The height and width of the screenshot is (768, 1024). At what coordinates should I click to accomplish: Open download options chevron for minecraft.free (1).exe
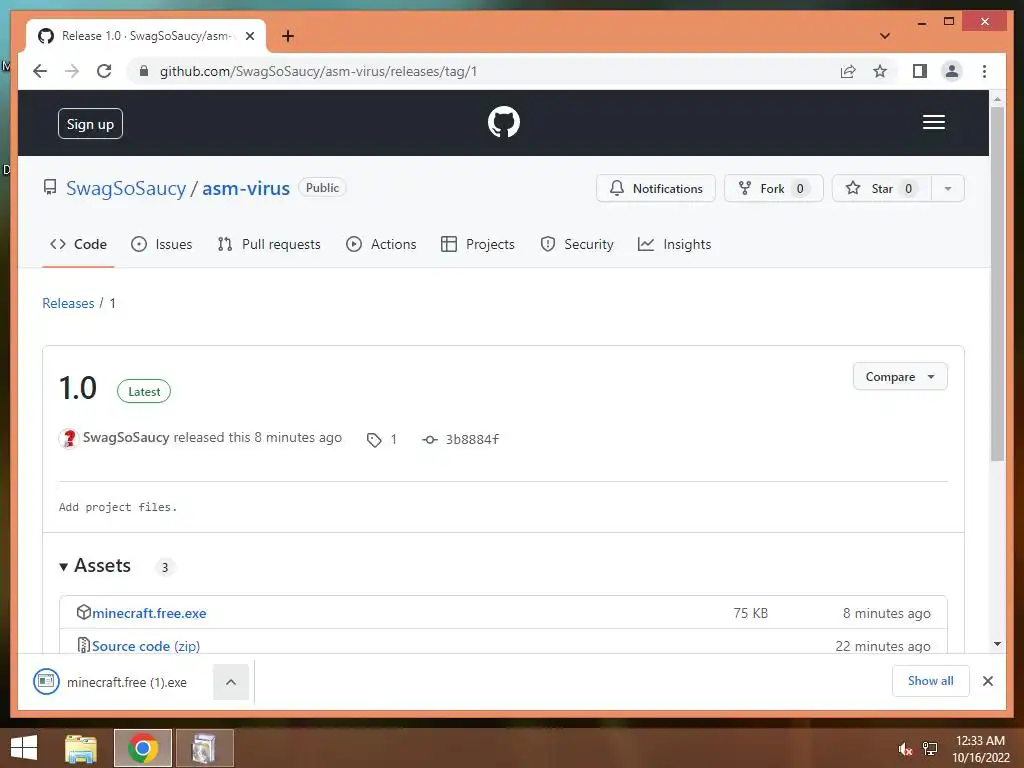click(231, 682)
